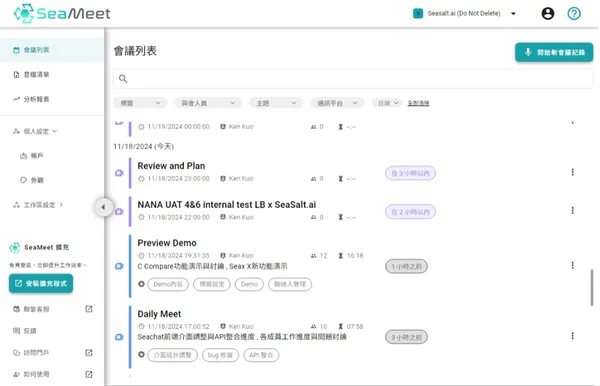The width and height of the screenshot is (600, 386).
Task: Click external-link icon beside 訪問門戶
Action: coord(89,352)
